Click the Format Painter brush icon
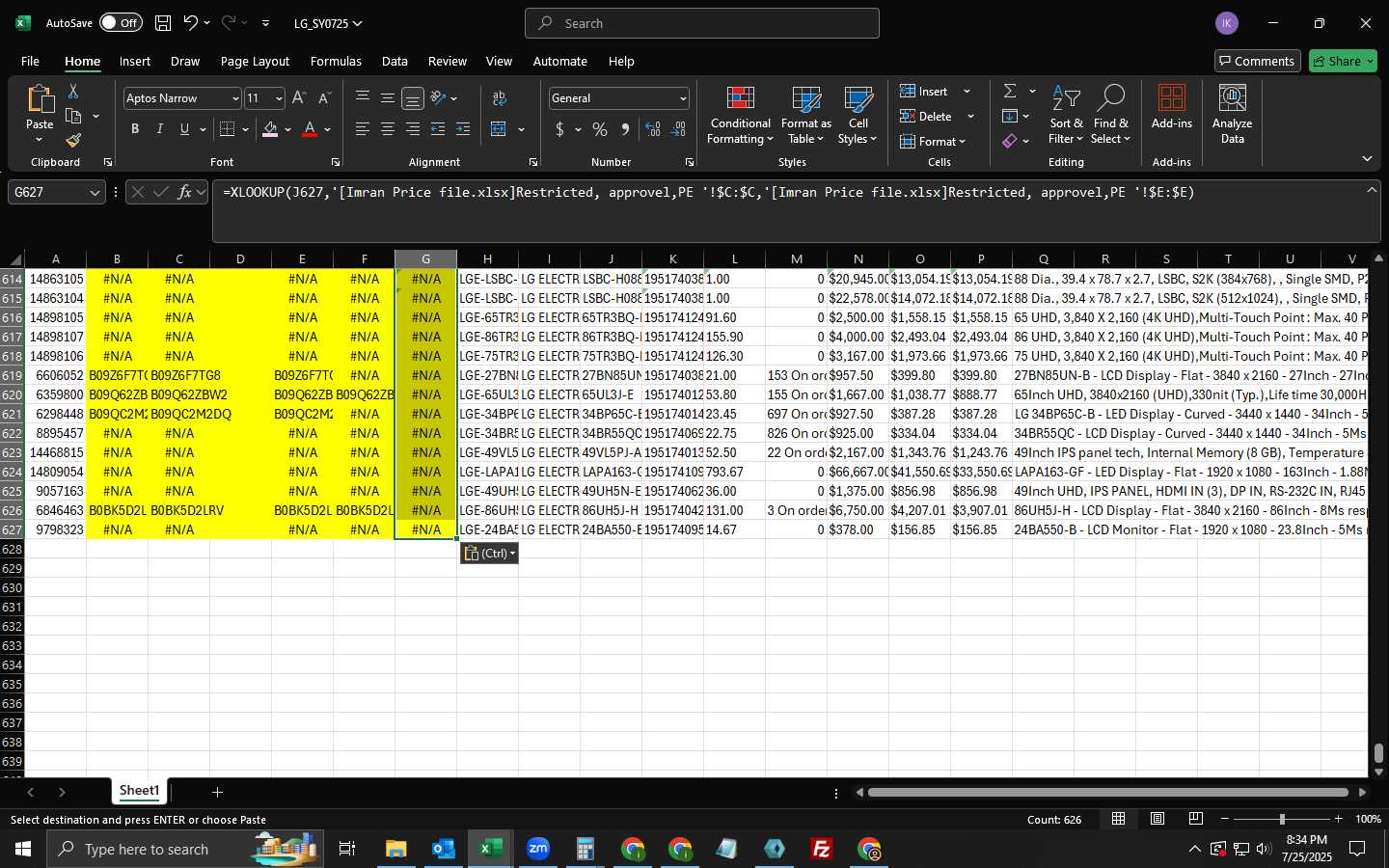1389x868 pixels. [x=73, y=141]
